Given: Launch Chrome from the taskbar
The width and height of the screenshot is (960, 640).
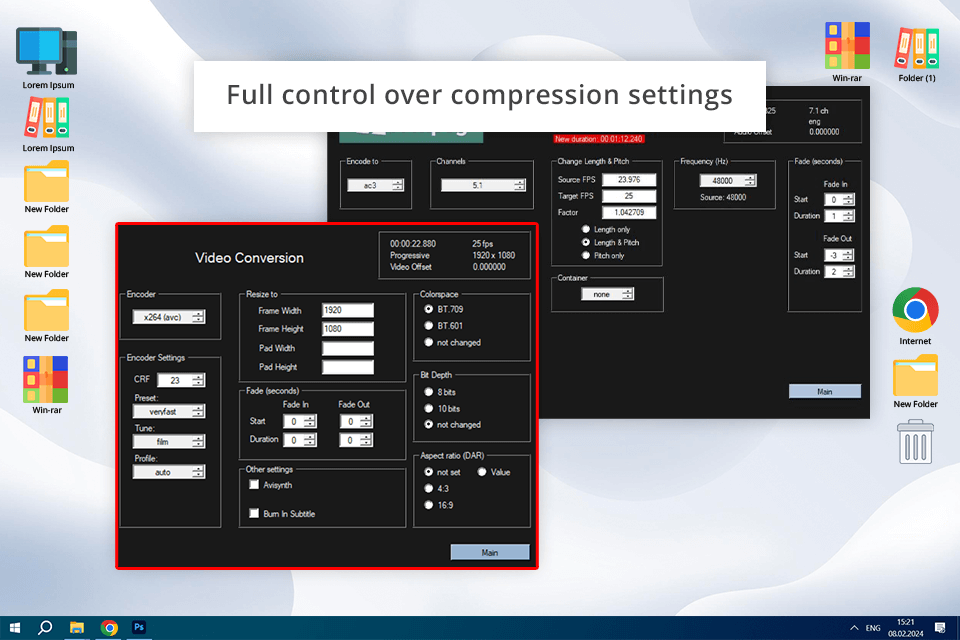Looking at the screenshot, I should point(109,627).
